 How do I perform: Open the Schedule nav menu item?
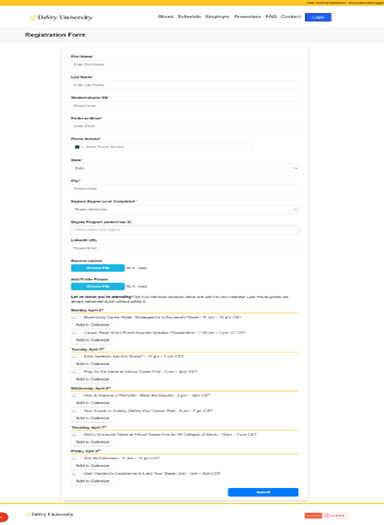pyautogui.click(x=189, y=16)
